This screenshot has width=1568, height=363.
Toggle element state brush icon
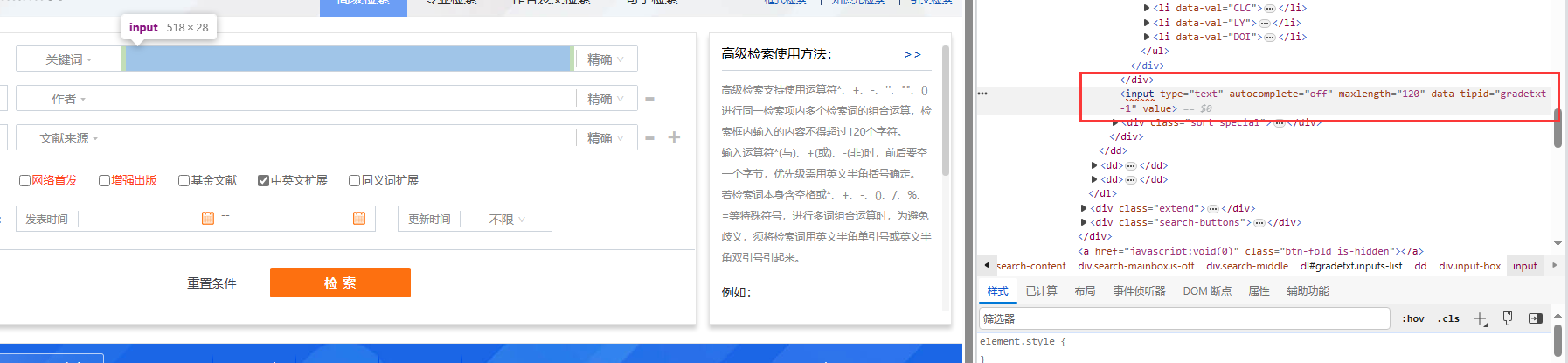(x=1508, y=318)
